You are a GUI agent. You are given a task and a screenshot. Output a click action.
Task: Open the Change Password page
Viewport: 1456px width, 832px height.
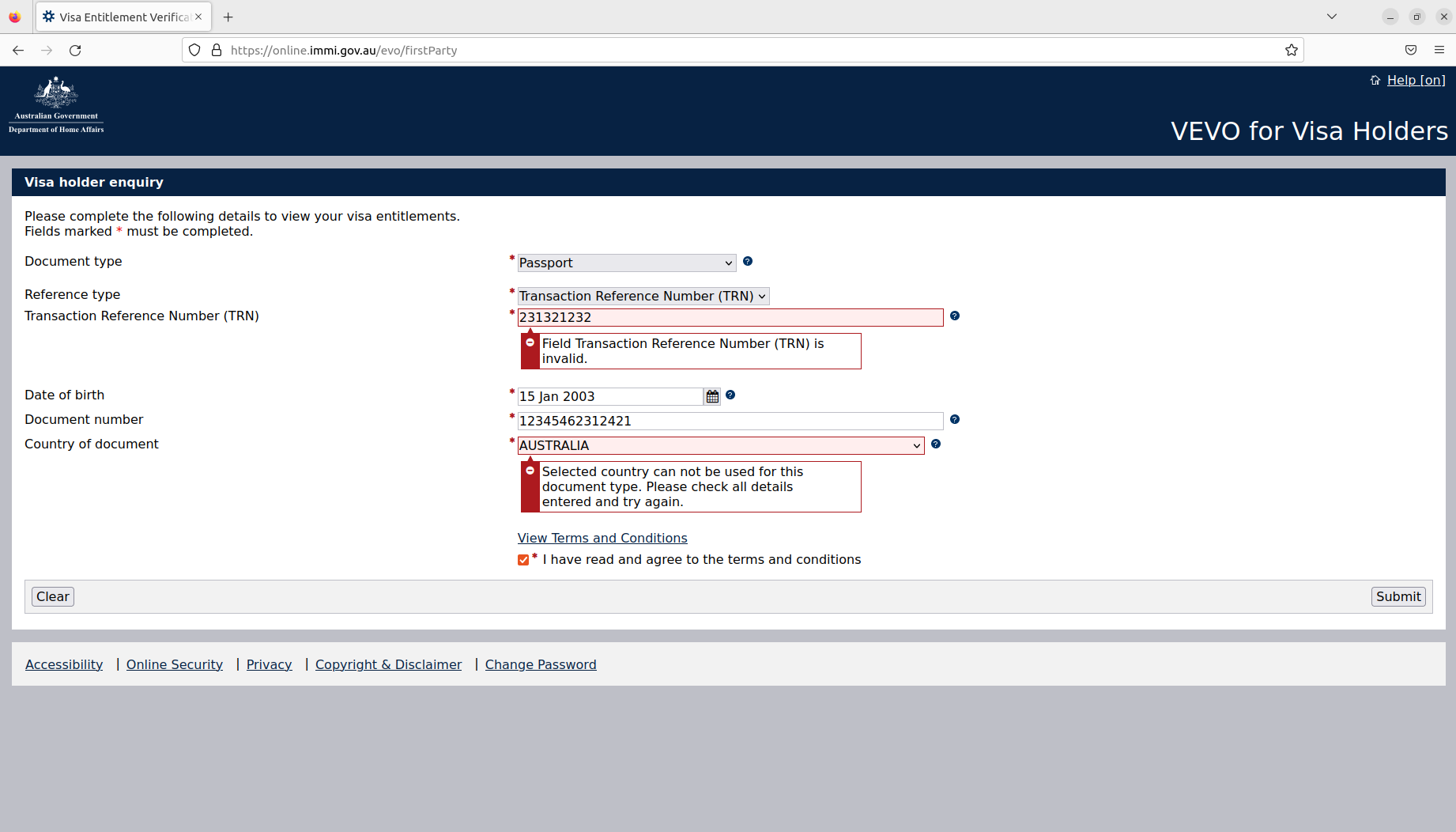point(541,664)
